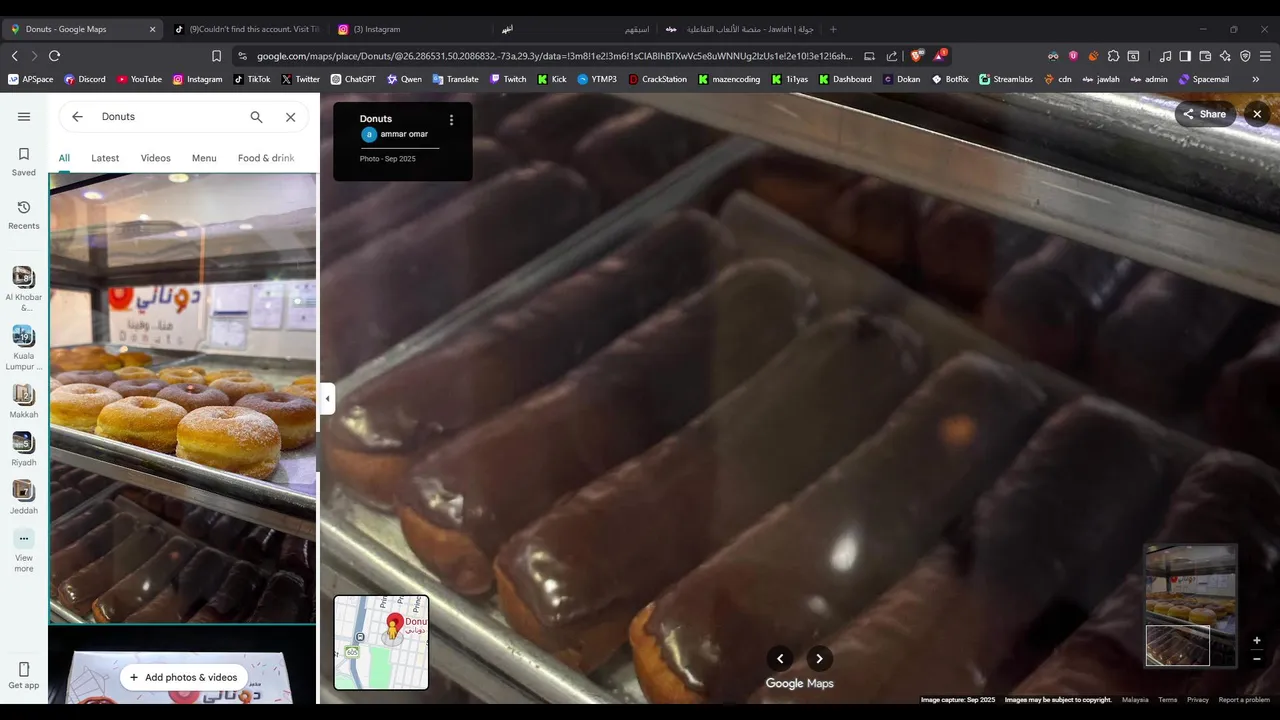Open the YouTube bookmark

pos(139,79)
